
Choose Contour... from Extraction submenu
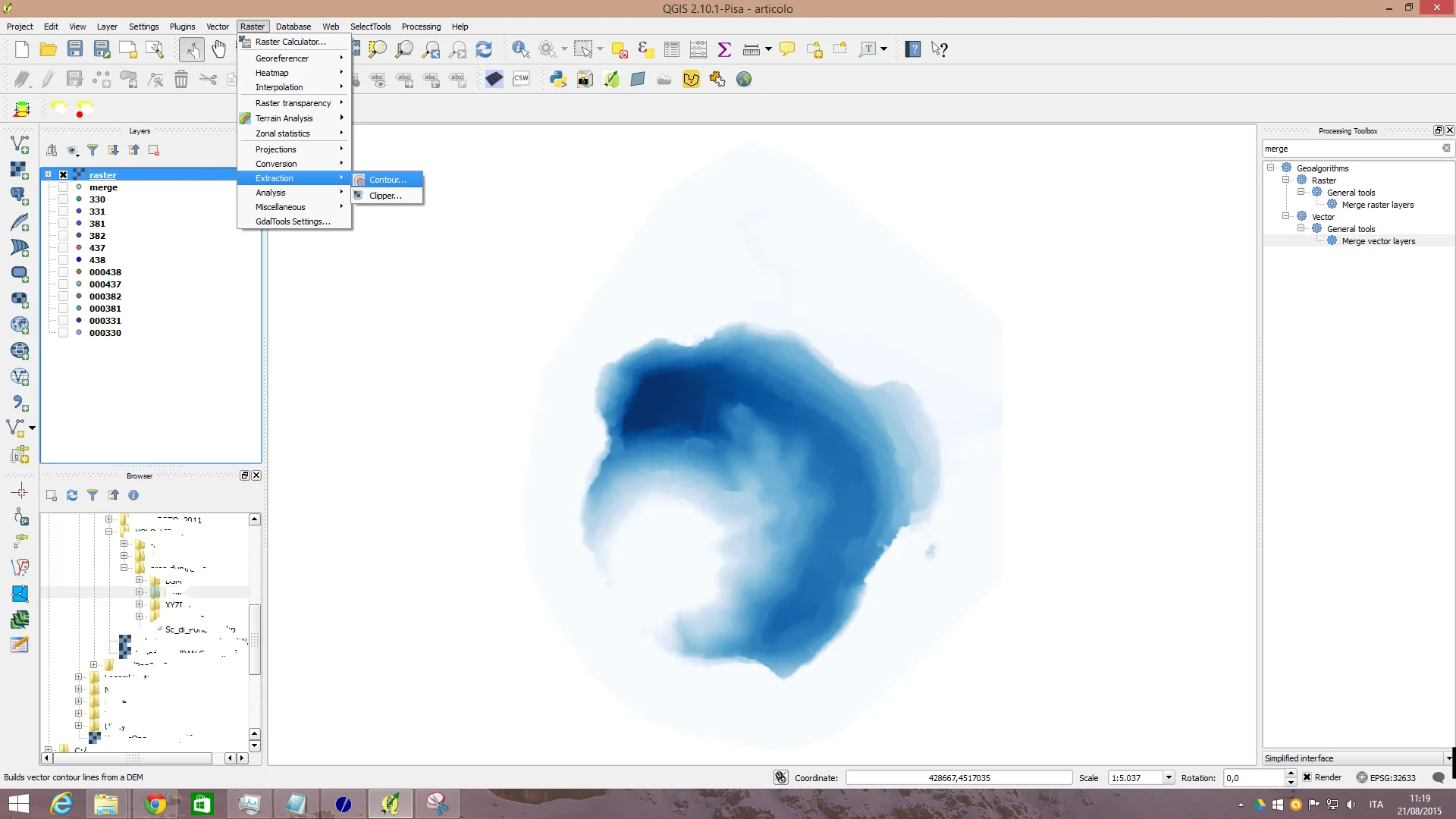point(388,180)
